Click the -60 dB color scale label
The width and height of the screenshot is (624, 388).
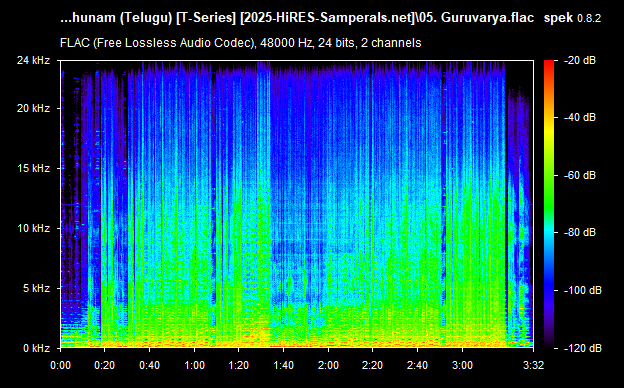click(580, 175)
